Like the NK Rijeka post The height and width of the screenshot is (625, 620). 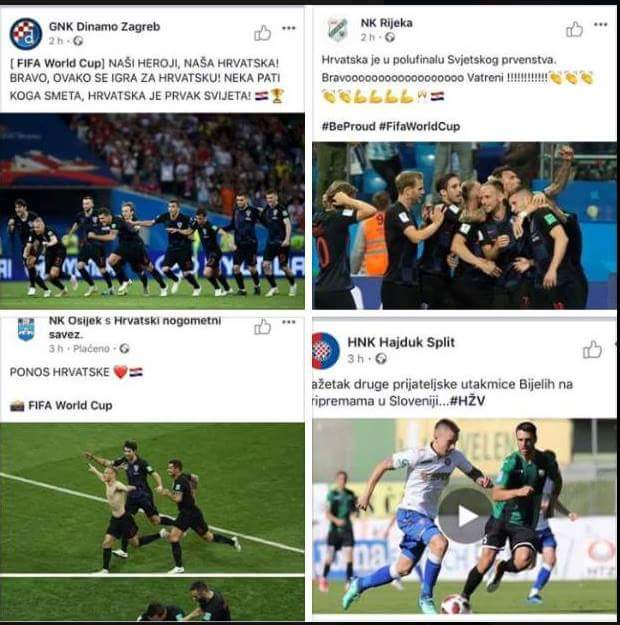[575, 29]
